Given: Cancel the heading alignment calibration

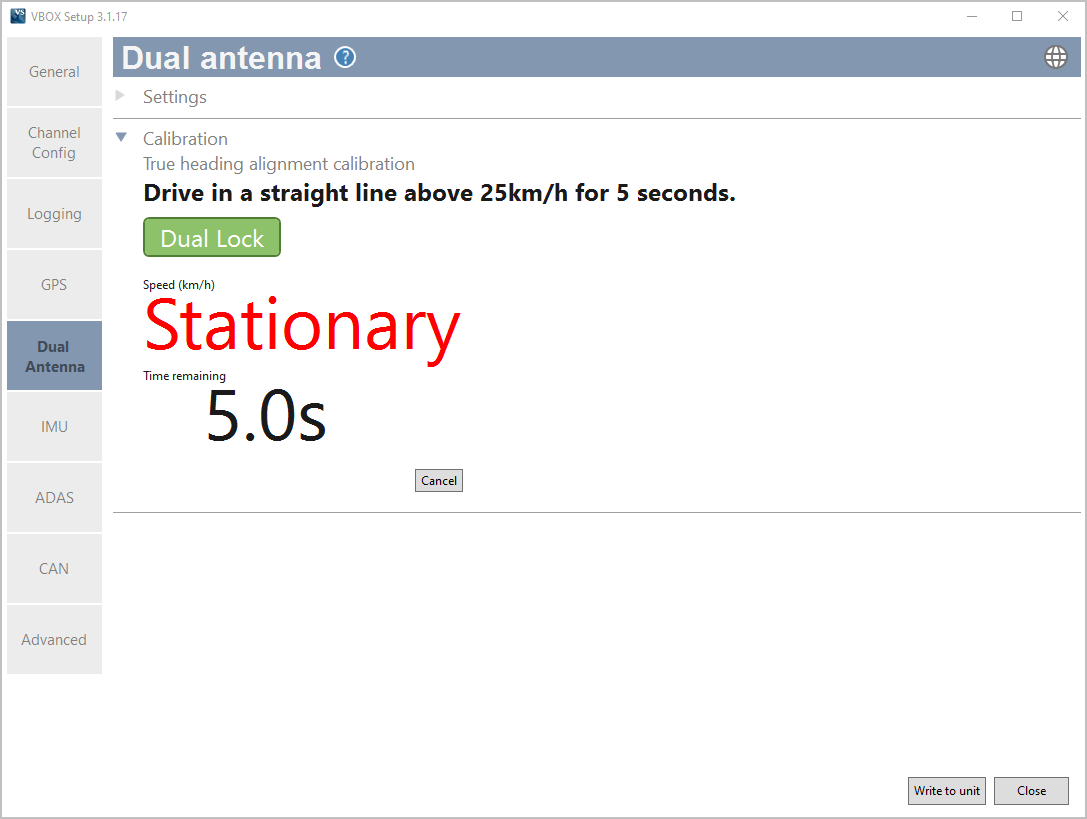Looking at the screenshot, I should pyautogui.click(x=439, y=481).
